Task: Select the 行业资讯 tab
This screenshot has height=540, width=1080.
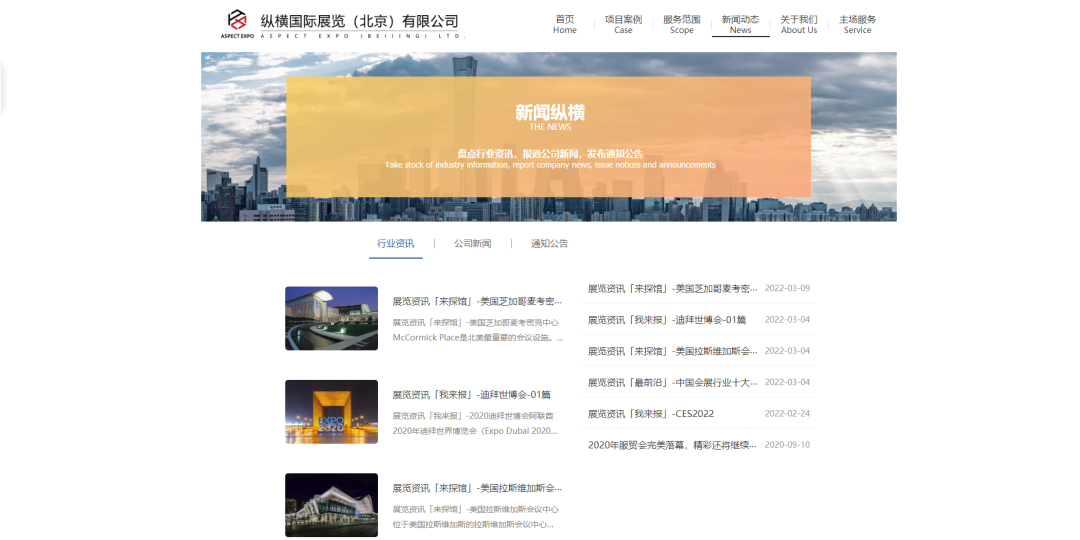Action: pos(396,244)
